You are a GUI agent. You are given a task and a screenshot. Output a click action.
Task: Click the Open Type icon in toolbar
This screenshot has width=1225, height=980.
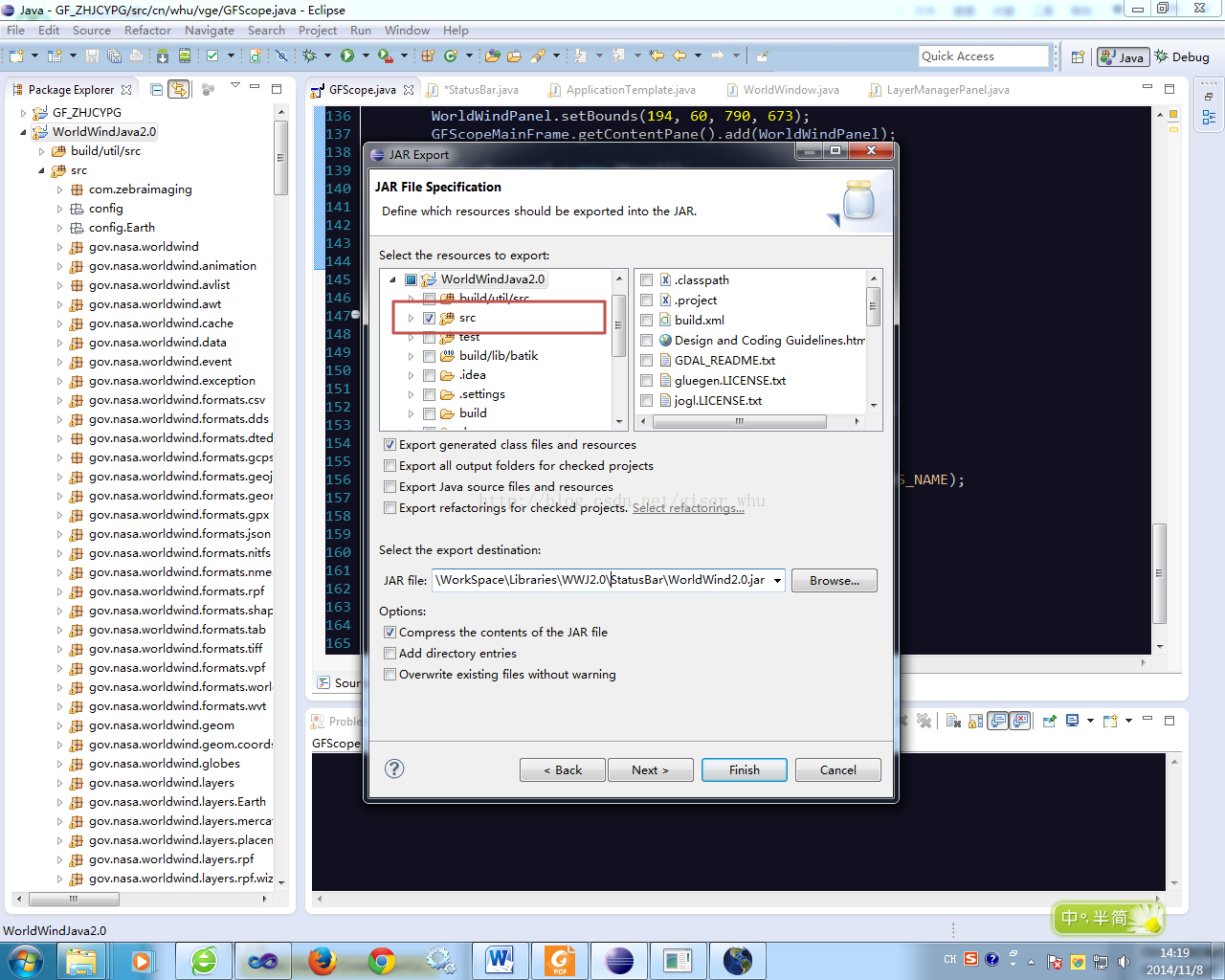493,56
